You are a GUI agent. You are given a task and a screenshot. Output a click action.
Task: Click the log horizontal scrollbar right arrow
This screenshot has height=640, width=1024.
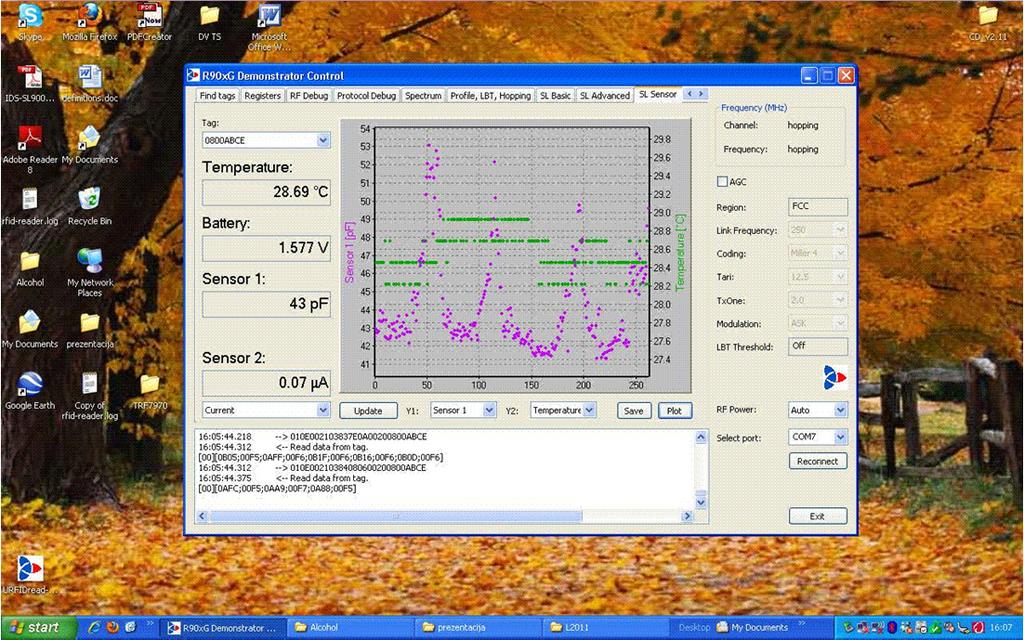[687, 516]
